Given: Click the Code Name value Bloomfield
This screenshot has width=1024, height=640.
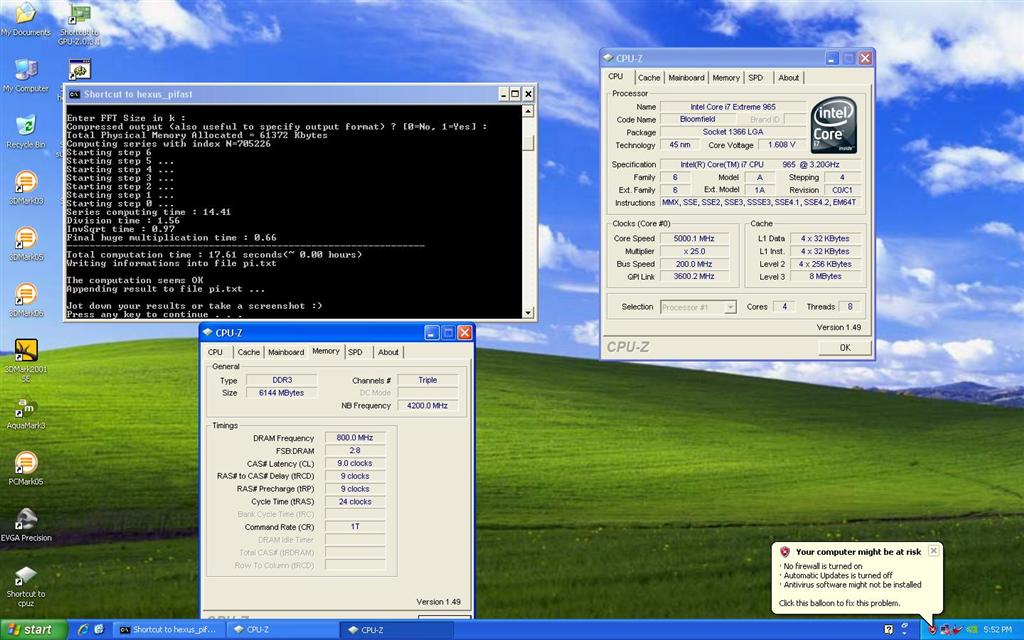Looking at the screenshot, I should [697, 120].
